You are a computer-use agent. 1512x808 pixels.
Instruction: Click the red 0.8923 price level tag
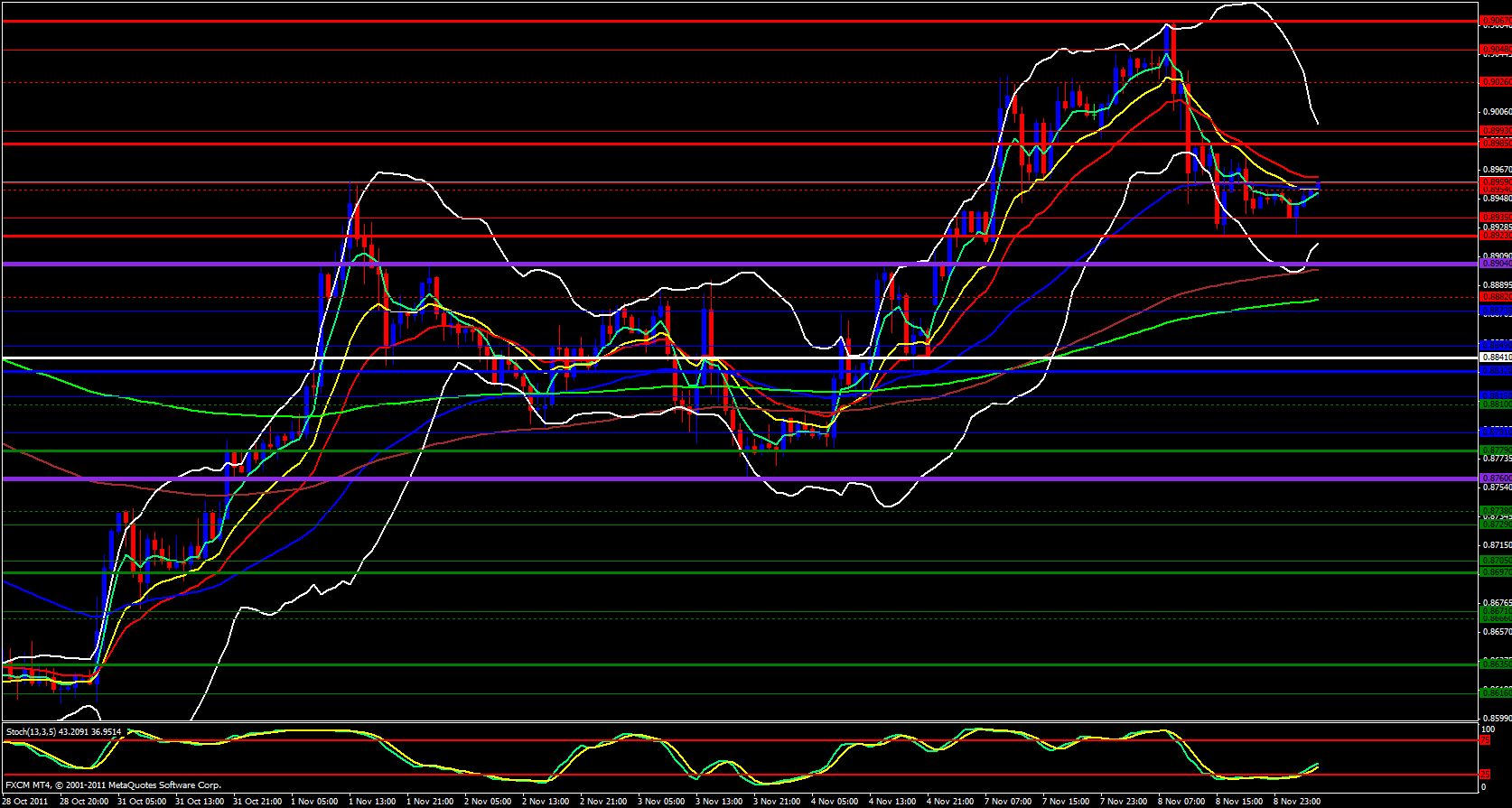coord(1496,235)
